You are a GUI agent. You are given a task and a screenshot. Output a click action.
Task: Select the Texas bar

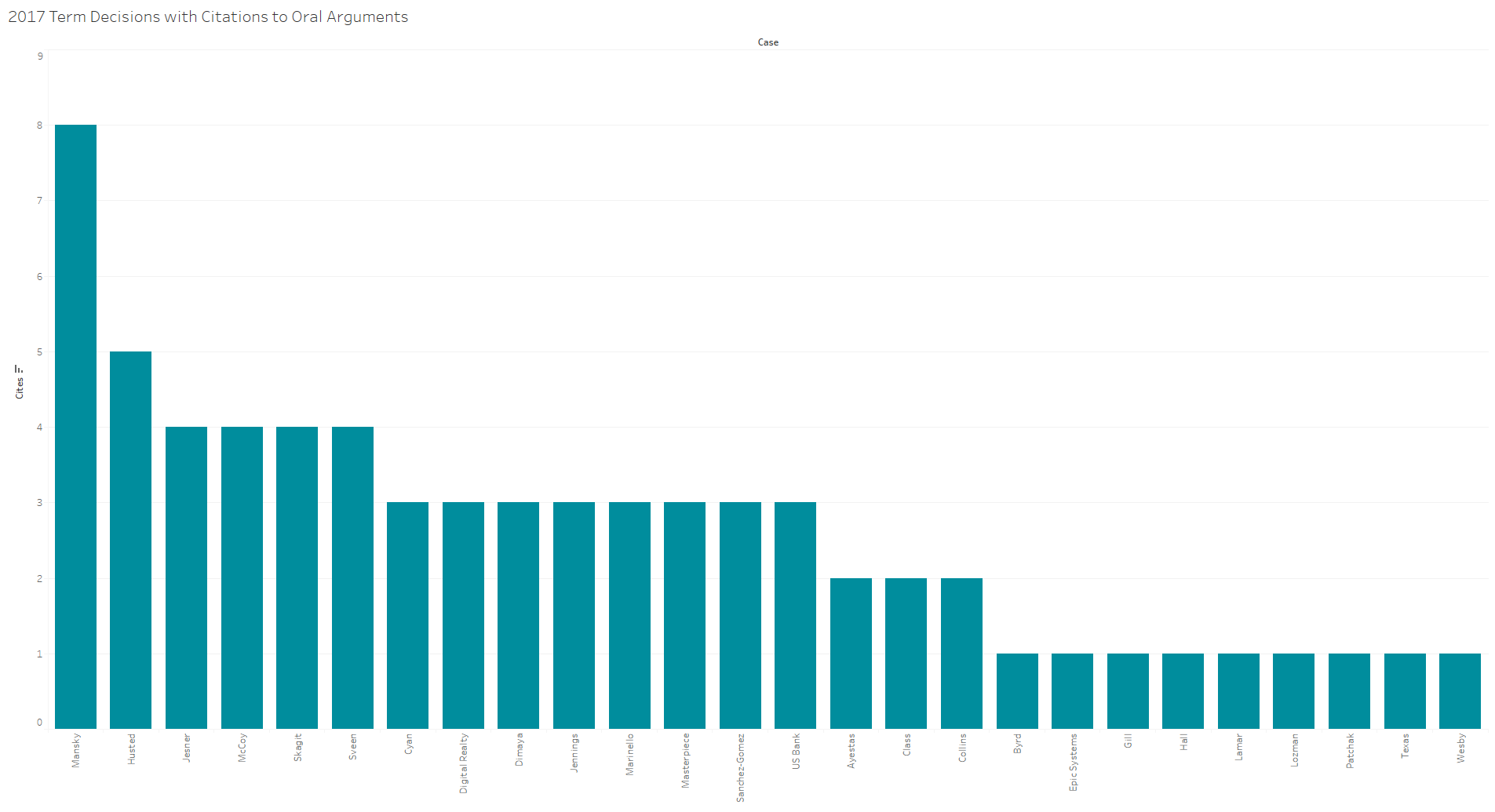1405,690
